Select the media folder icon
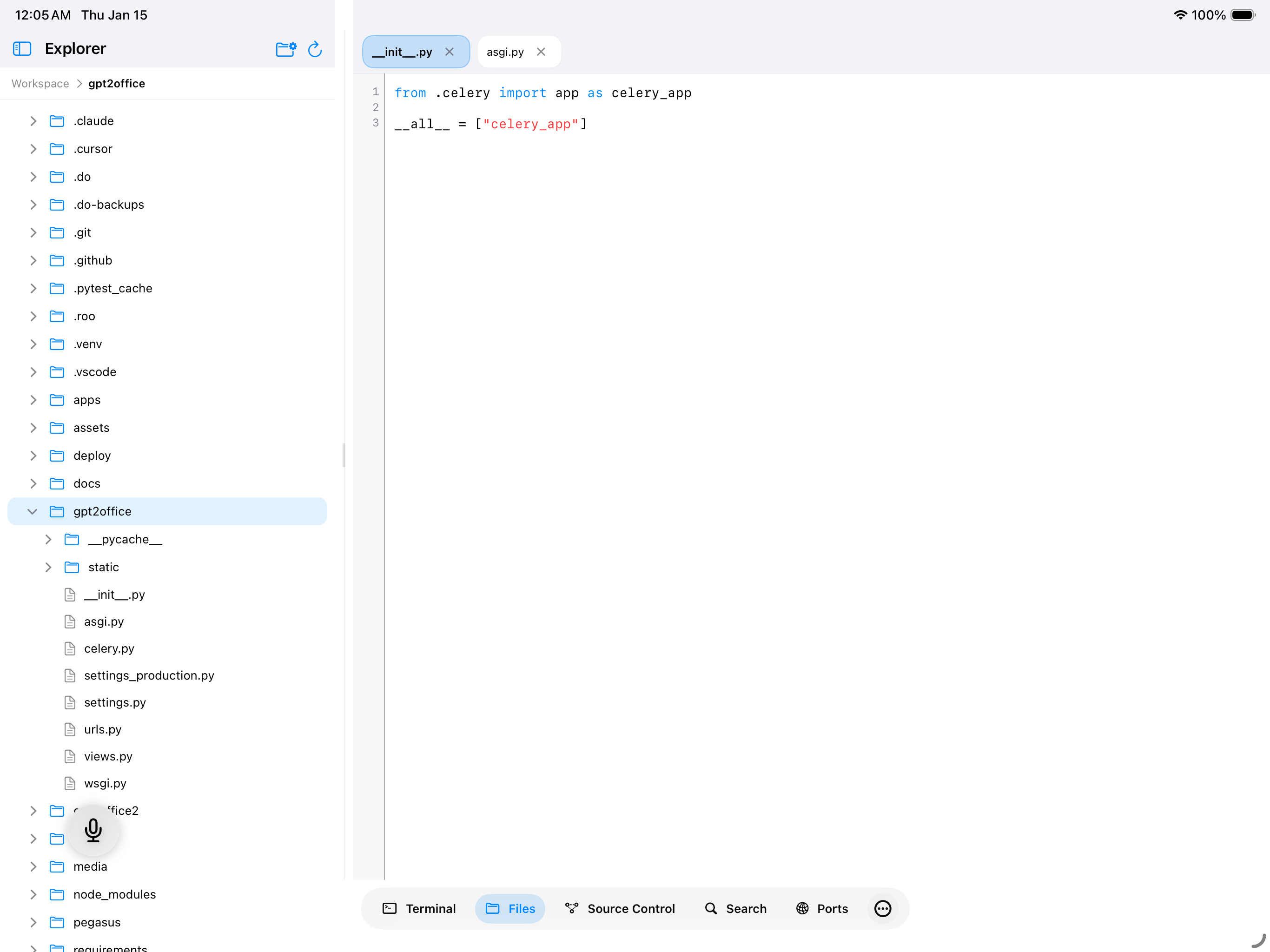The image size is (1270, 952). coord(57,866)
